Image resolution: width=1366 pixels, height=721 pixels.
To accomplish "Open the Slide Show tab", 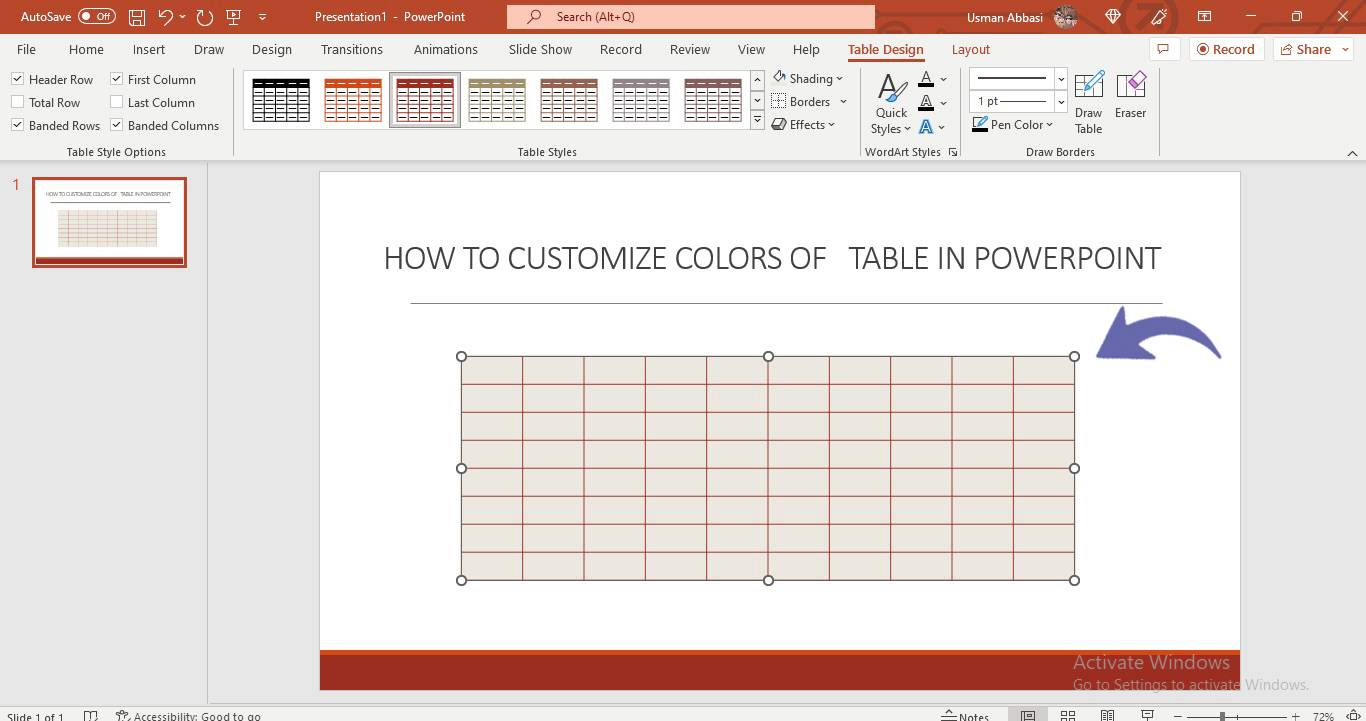I will [540, 49].
